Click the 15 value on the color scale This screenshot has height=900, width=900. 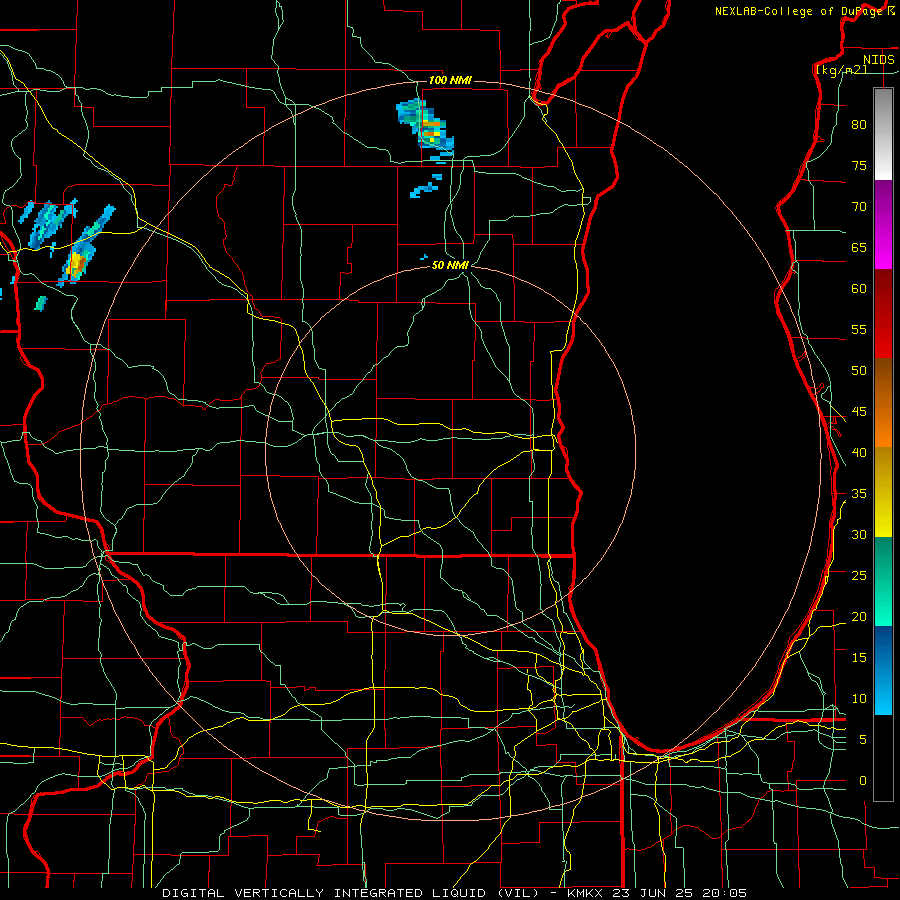859,658
